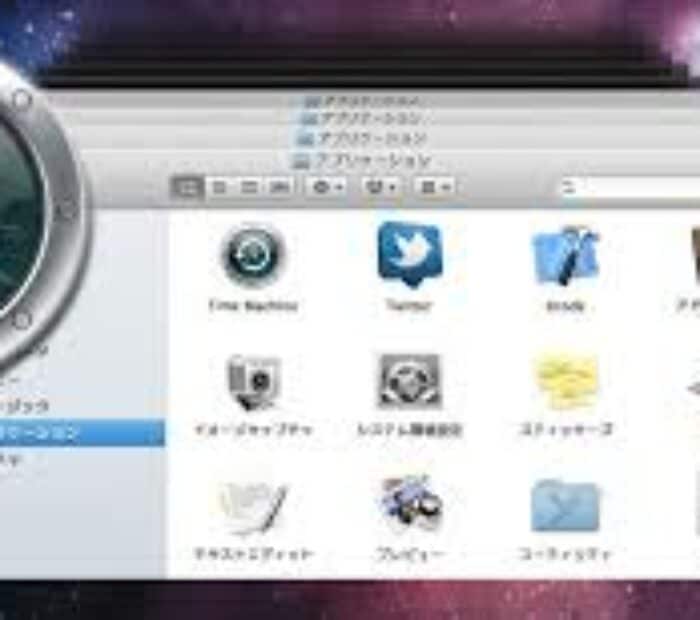The image size is (700, 620).
Task: Focus the Finder search field
Action: tap(629, 187)
